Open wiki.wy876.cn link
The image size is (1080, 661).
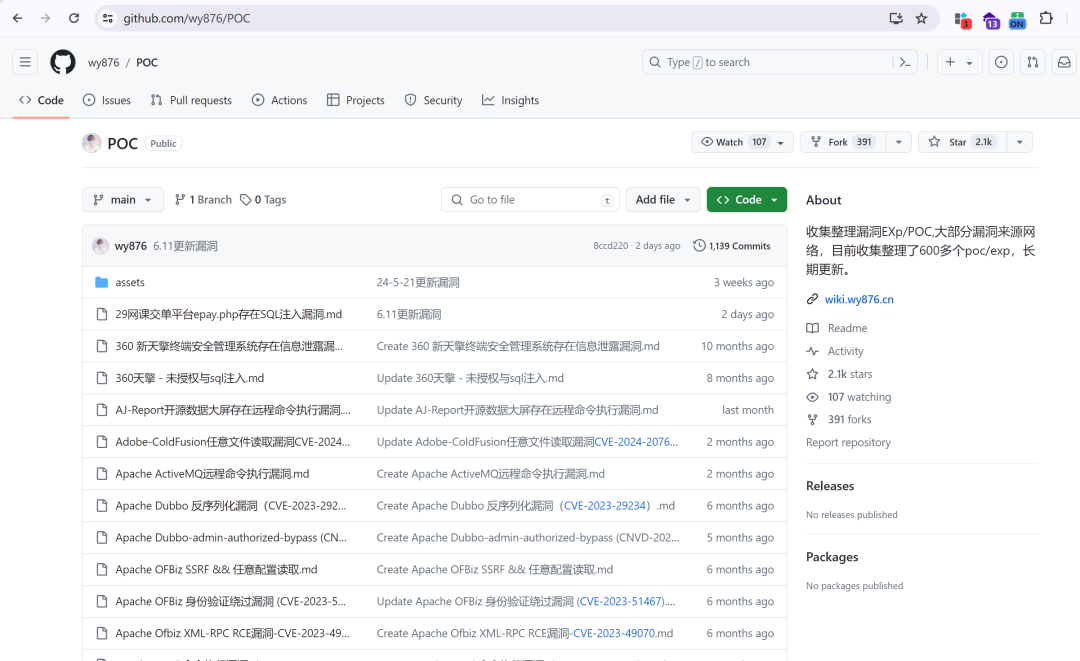[859, 300]
